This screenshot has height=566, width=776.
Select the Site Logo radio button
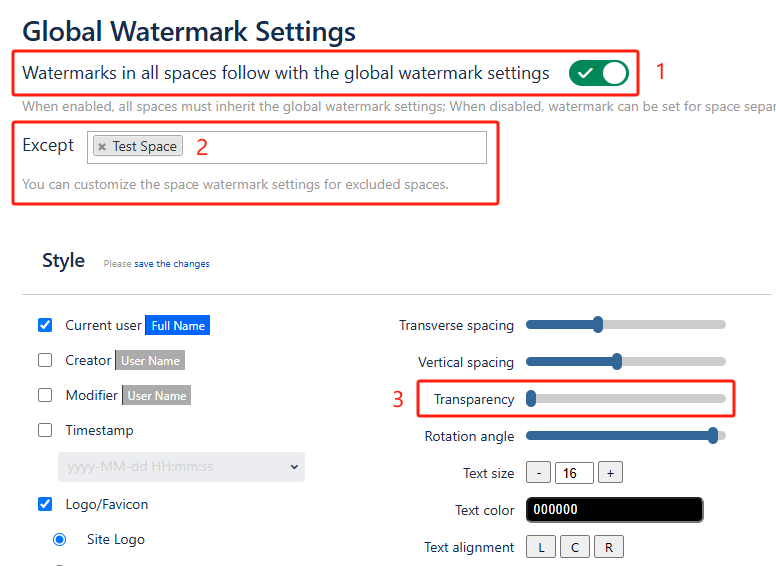pos(60,539)
